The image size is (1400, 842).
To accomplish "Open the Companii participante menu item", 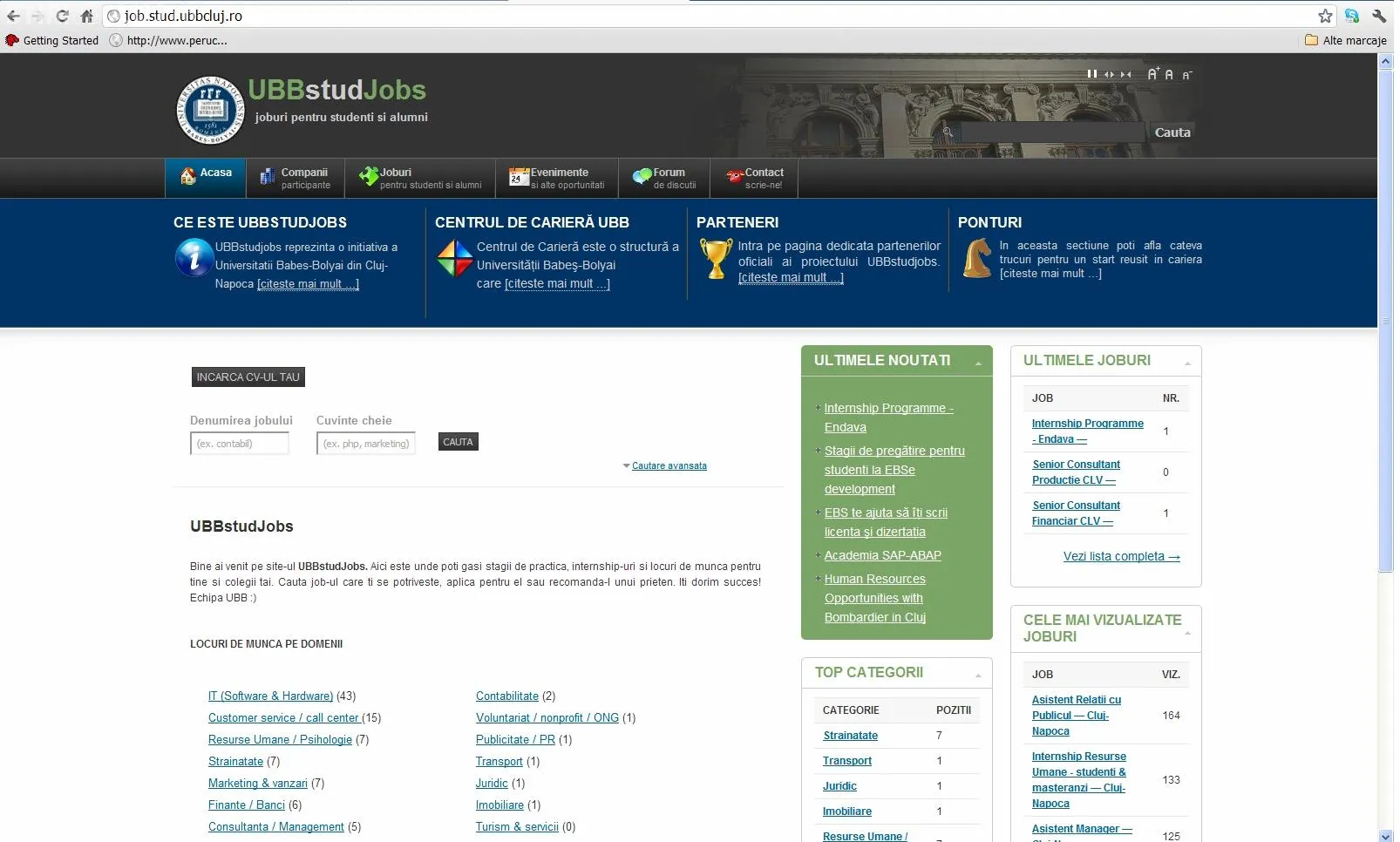I will pyautogui.click(x=296, y=178).
